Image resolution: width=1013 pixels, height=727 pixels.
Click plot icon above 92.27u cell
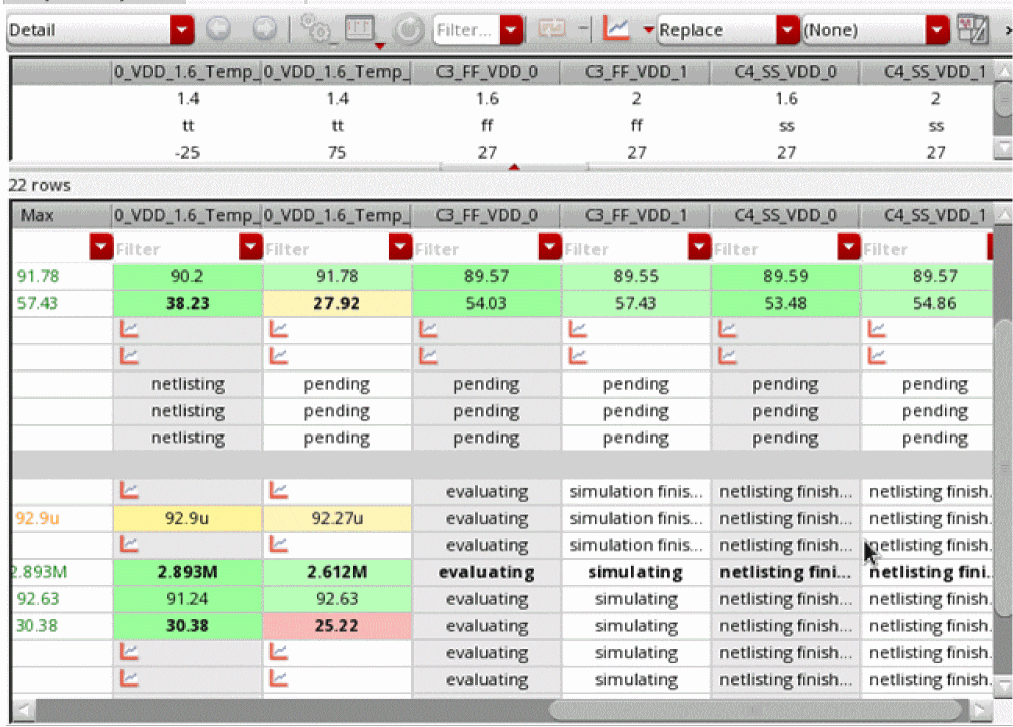coord(278,490)
